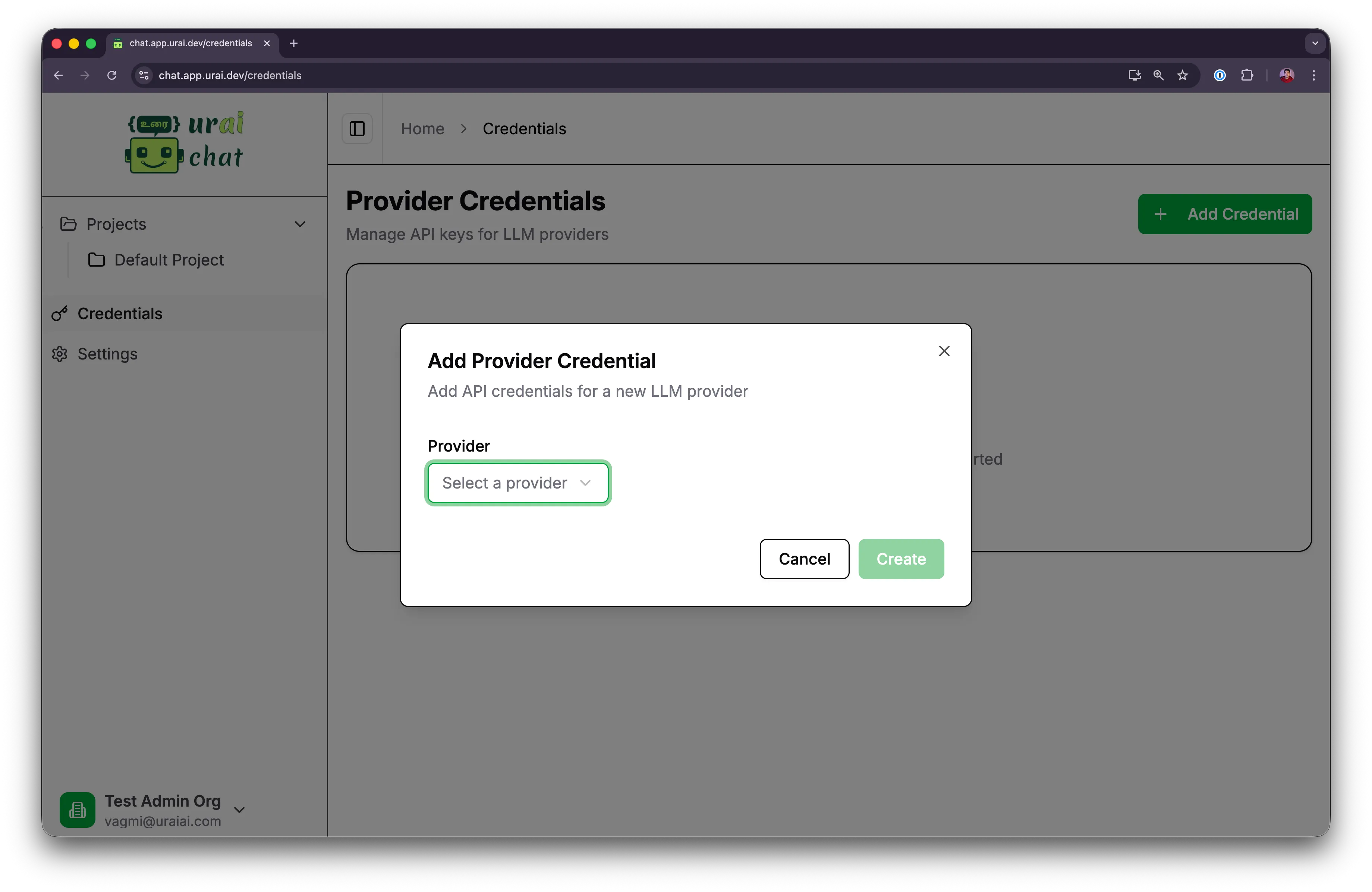Click the install app icon in address bar
This screenshot has width=1372, height=892.
[1134, 76]
